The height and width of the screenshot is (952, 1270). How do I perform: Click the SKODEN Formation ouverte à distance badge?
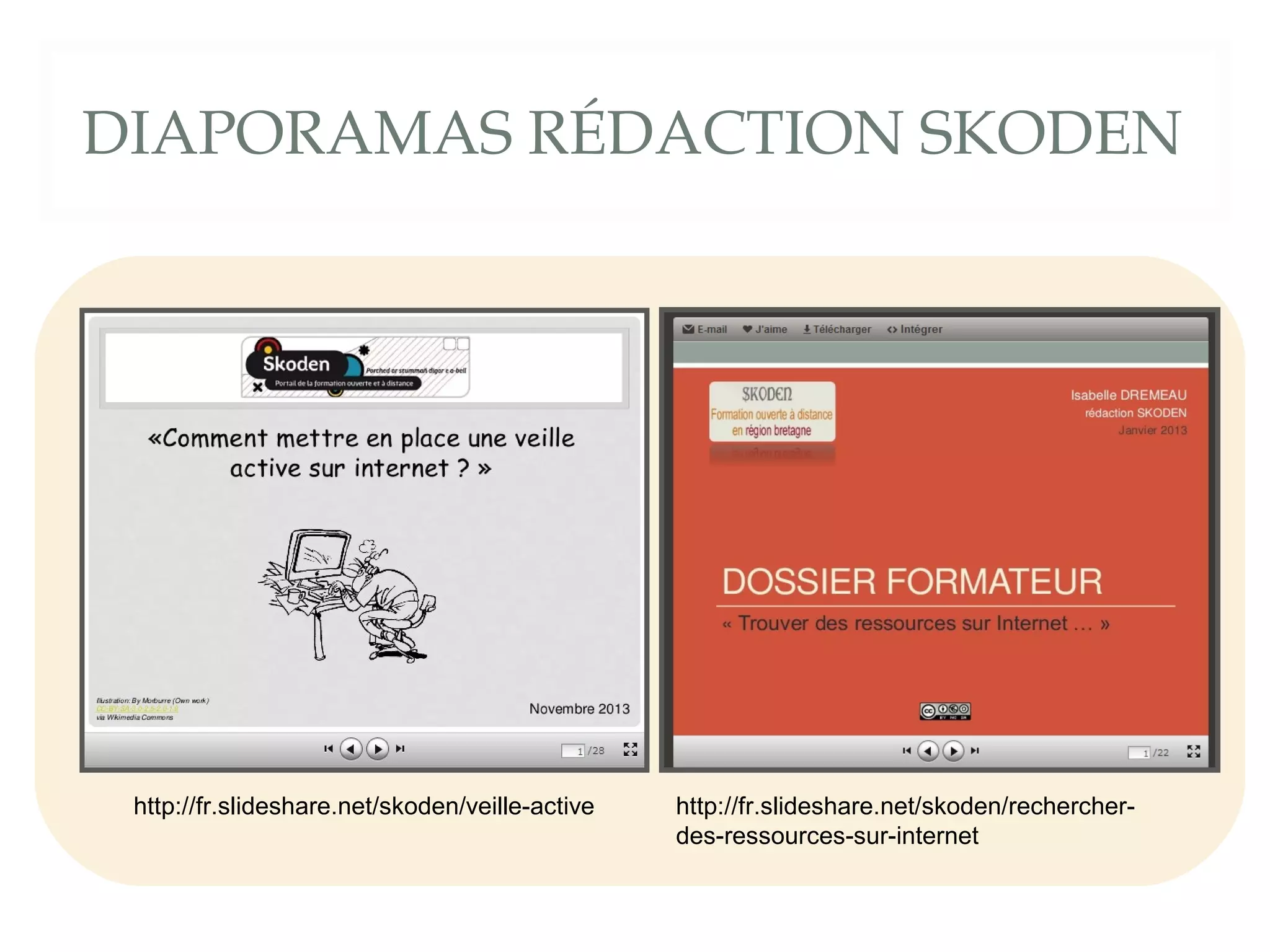coord(772,412)
